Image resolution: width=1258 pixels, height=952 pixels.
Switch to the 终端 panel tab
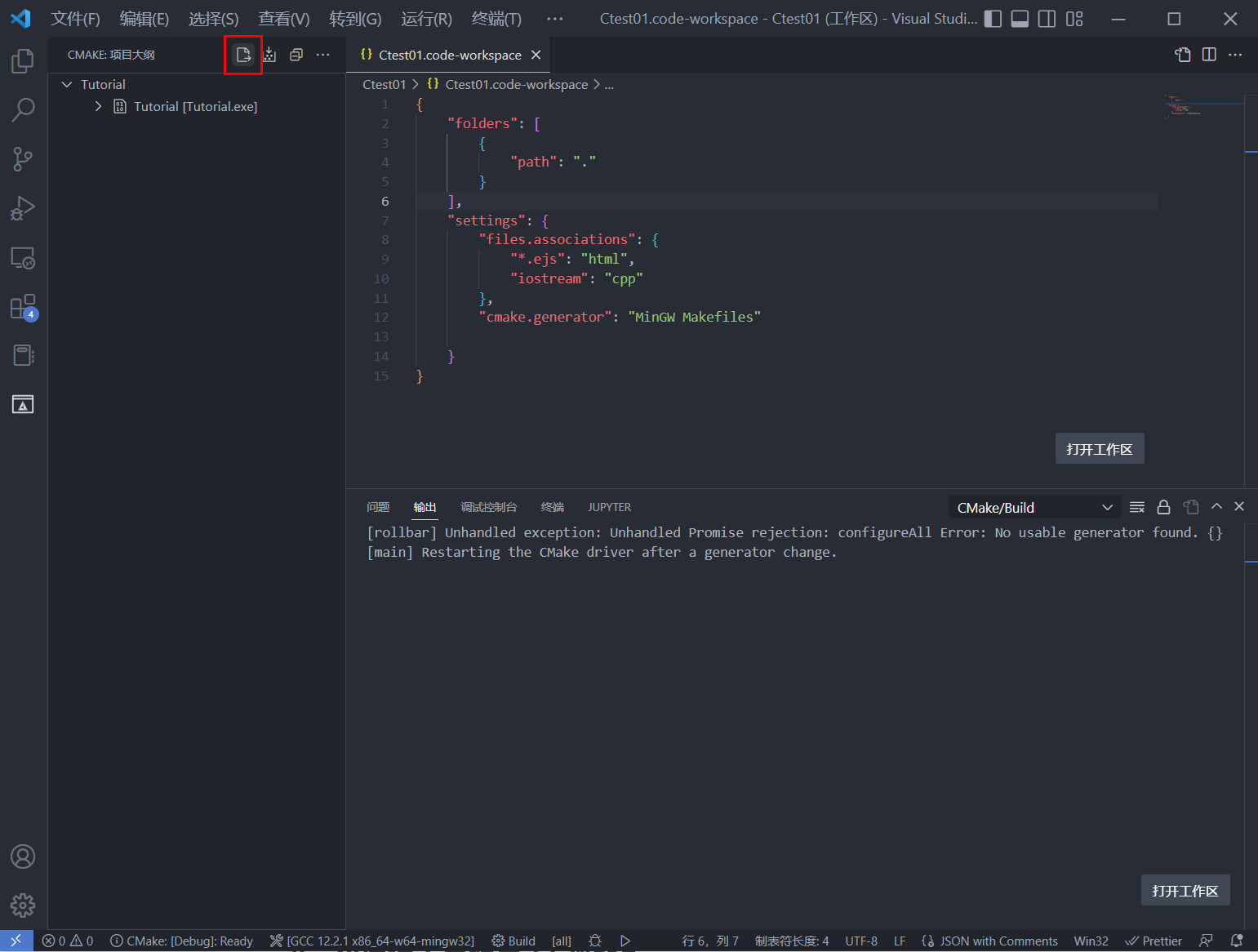pos(552,506)
